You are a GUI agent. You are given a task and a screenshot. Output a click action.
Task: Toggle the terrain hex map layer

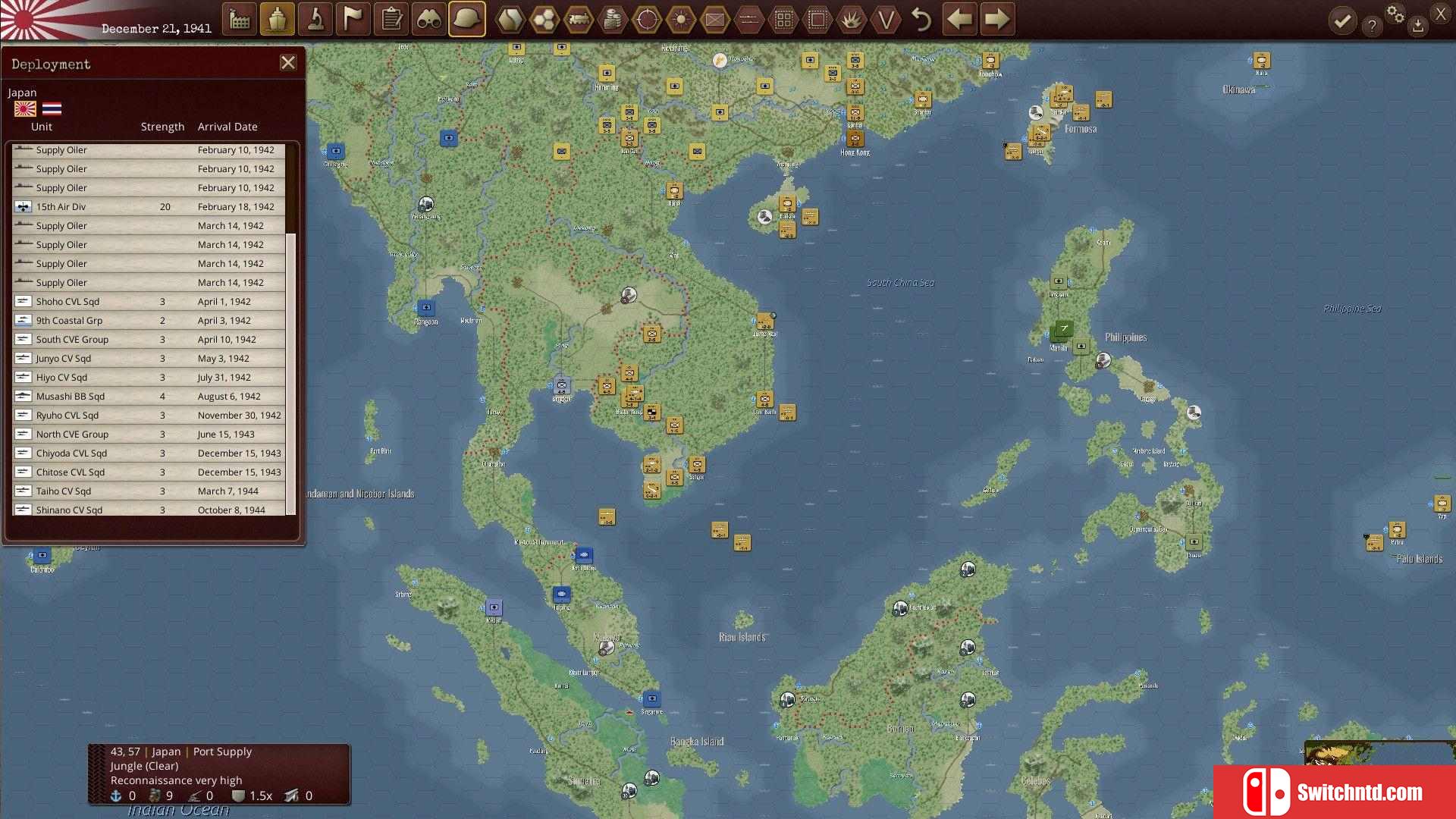click(510, 19)
